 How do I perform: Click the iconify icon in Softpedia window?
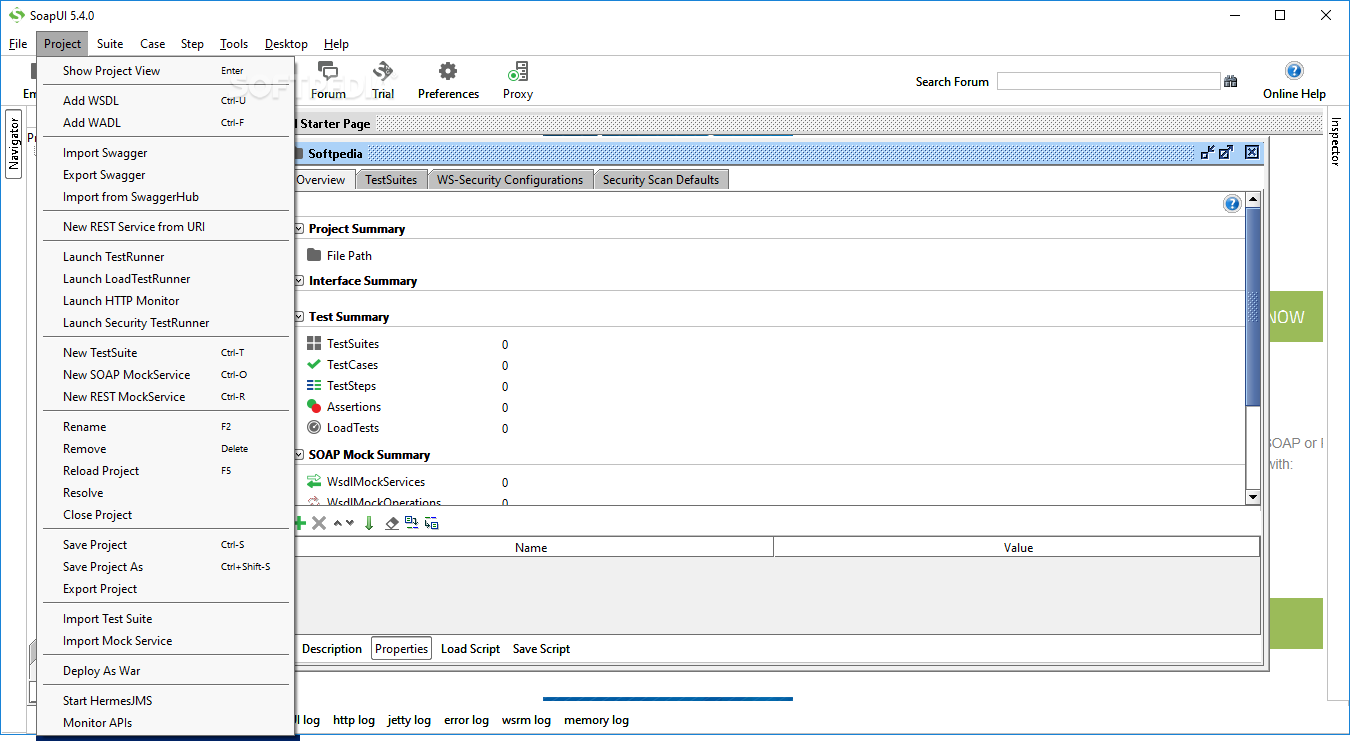tap(1208, 152)
